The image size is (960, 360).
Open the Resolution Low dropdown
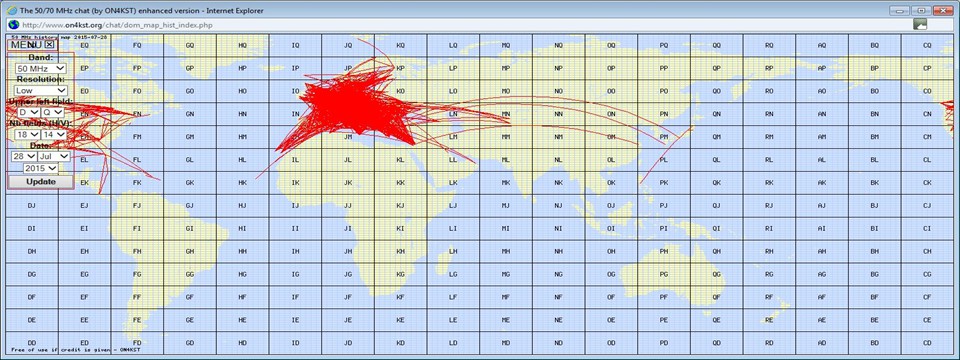tap(41, 90)
